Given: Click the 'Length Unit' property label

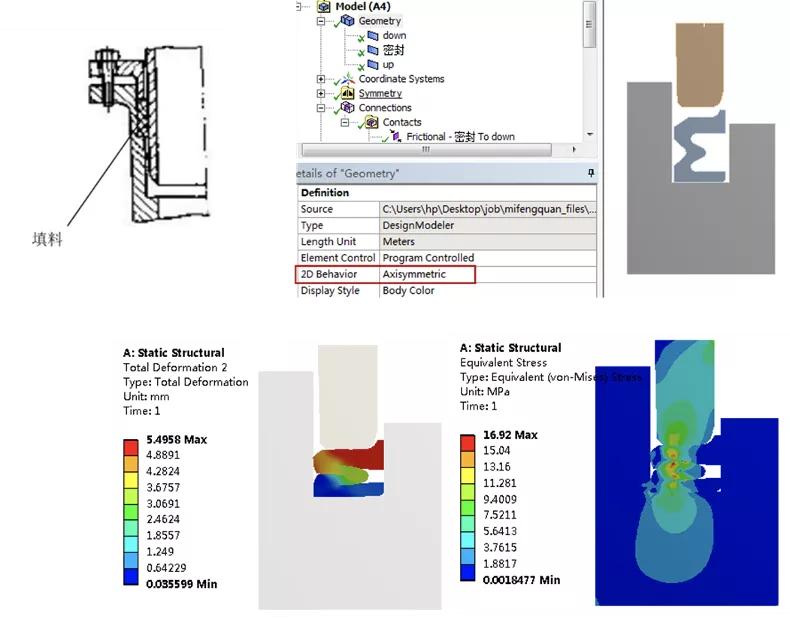Looking at the screenshot, I should point(328,242).
